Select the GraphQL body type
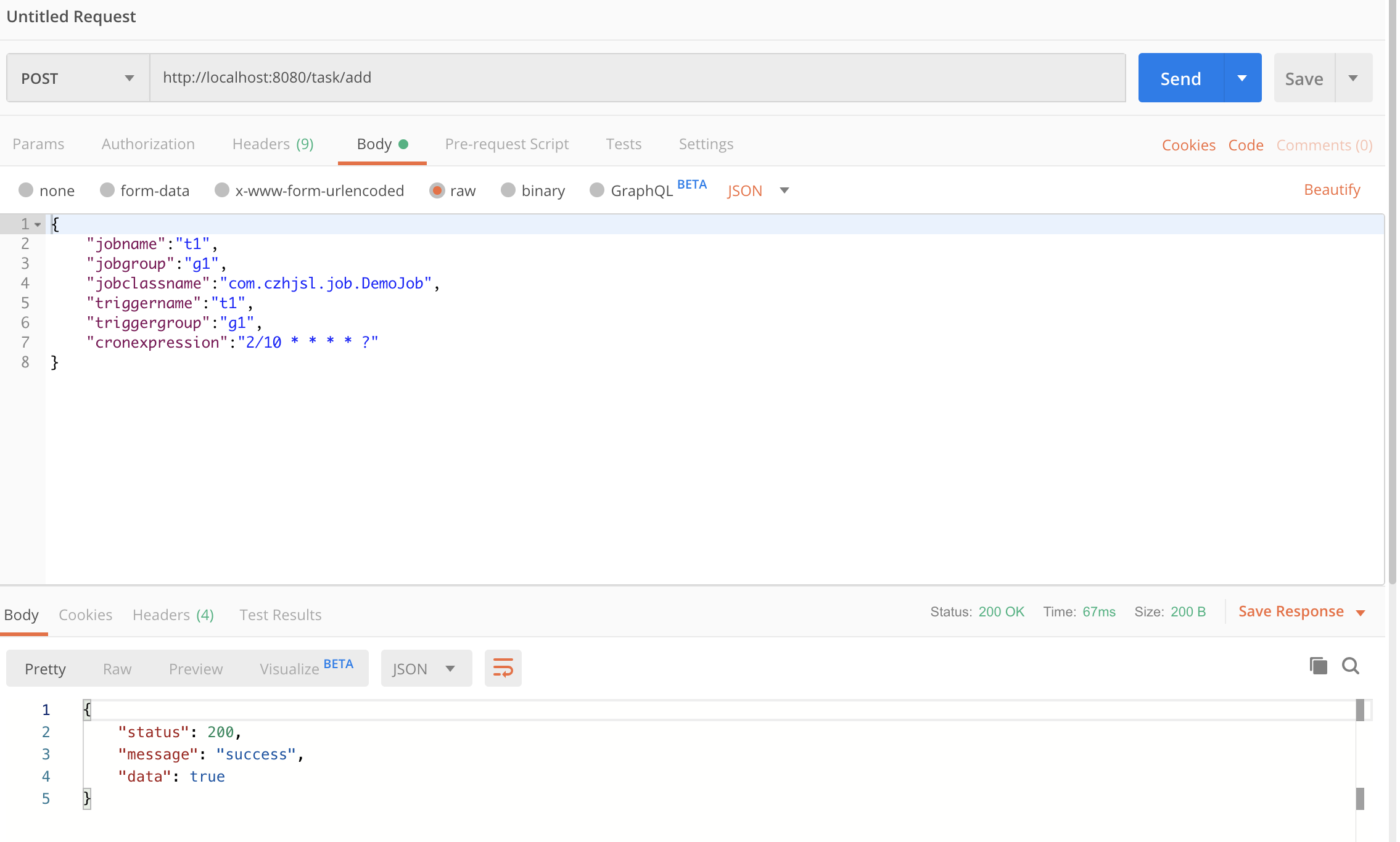This screenshot has width=1400, height=842. [x=597, y=190]
